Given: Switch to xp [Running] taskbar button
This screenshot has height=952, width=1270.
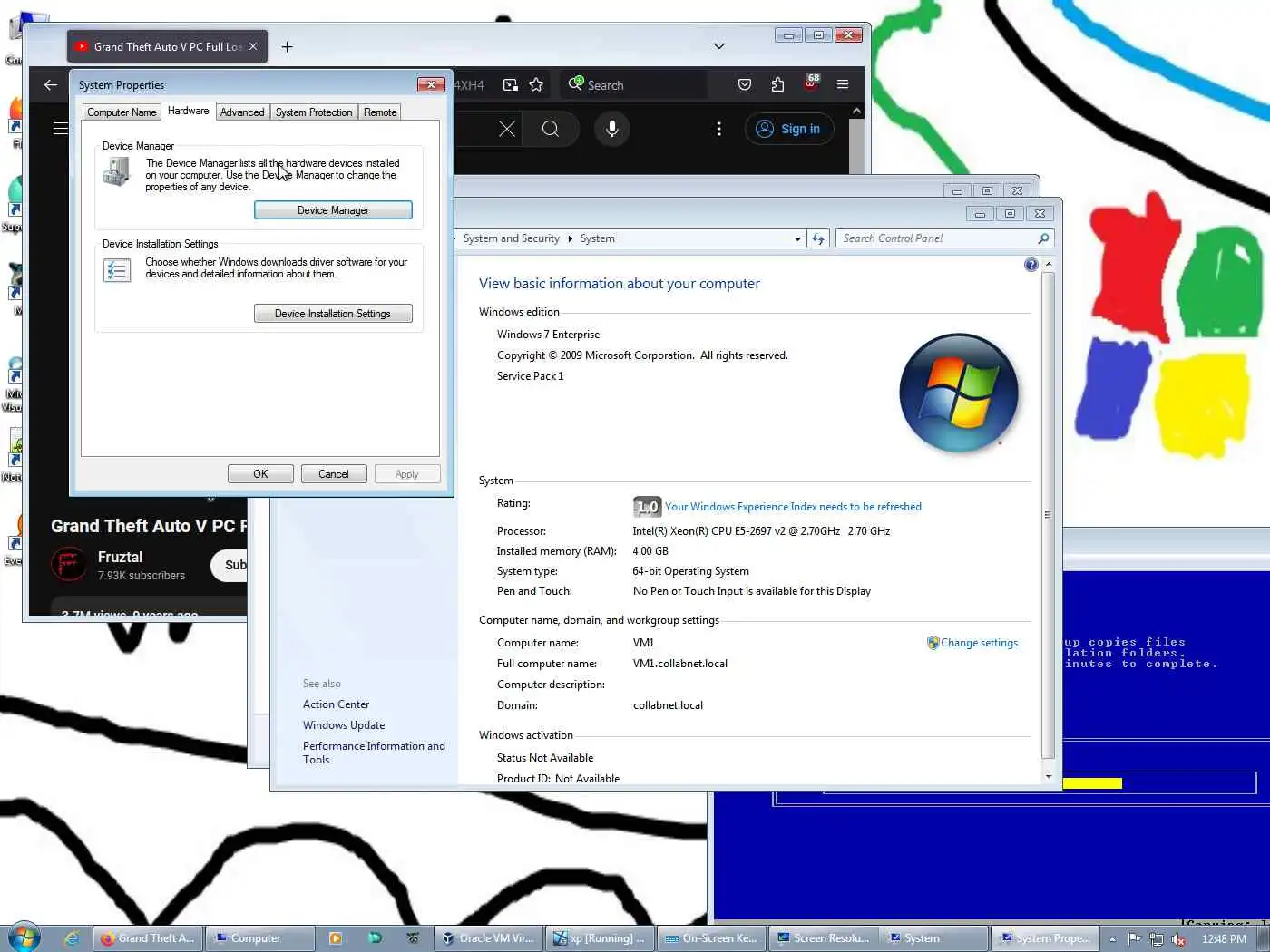Looking at the screenshot, I should [x=601, y=938].
